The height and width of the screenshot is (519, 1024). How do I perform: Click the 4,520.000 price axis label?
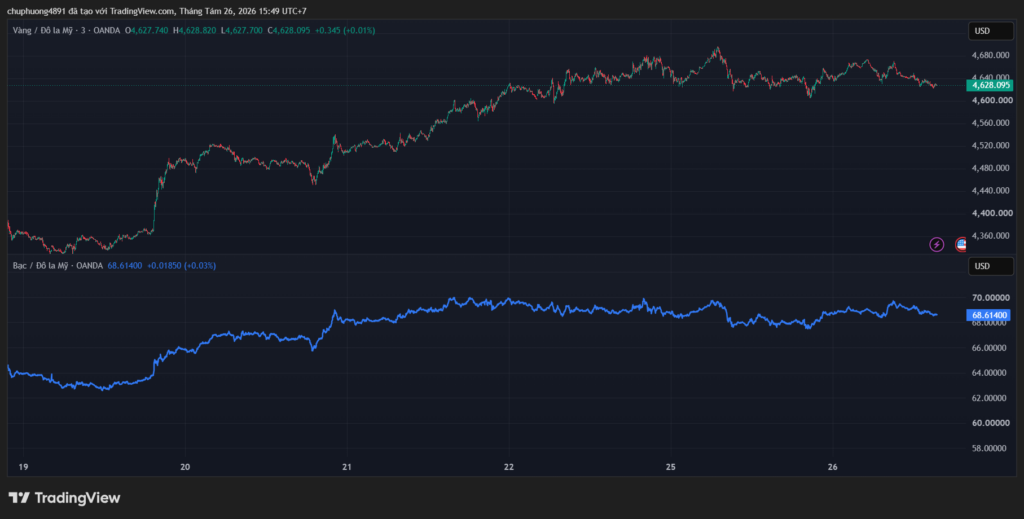[991, 145]
